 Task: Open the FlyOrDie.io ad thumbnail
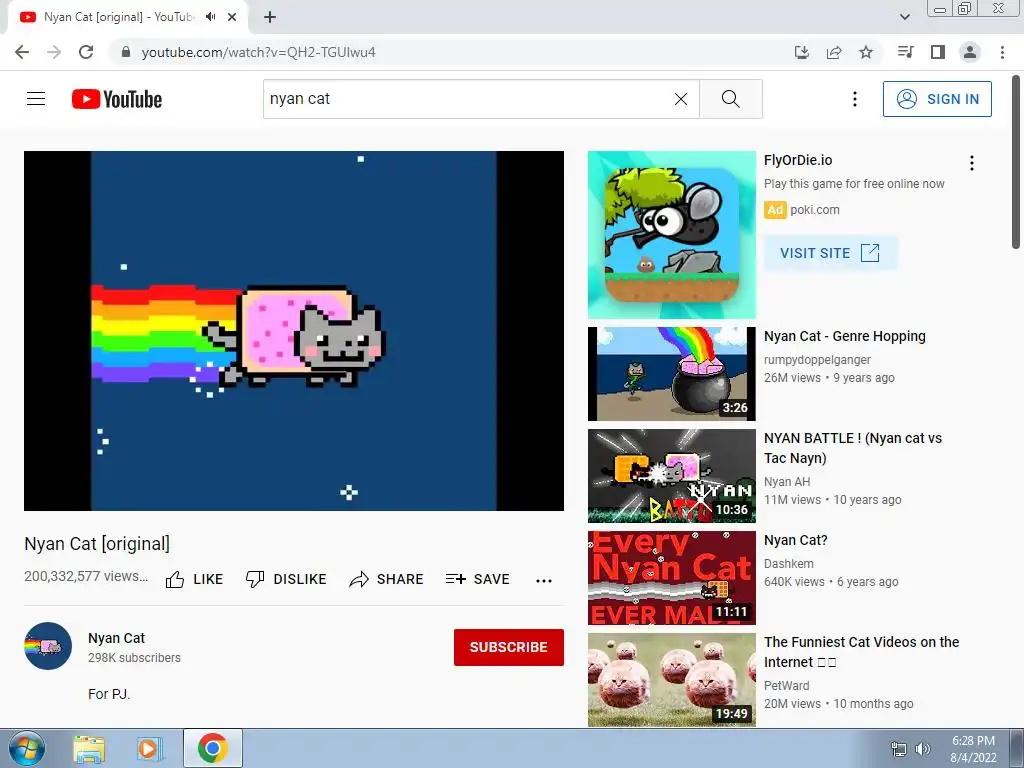tap(671, 234)
